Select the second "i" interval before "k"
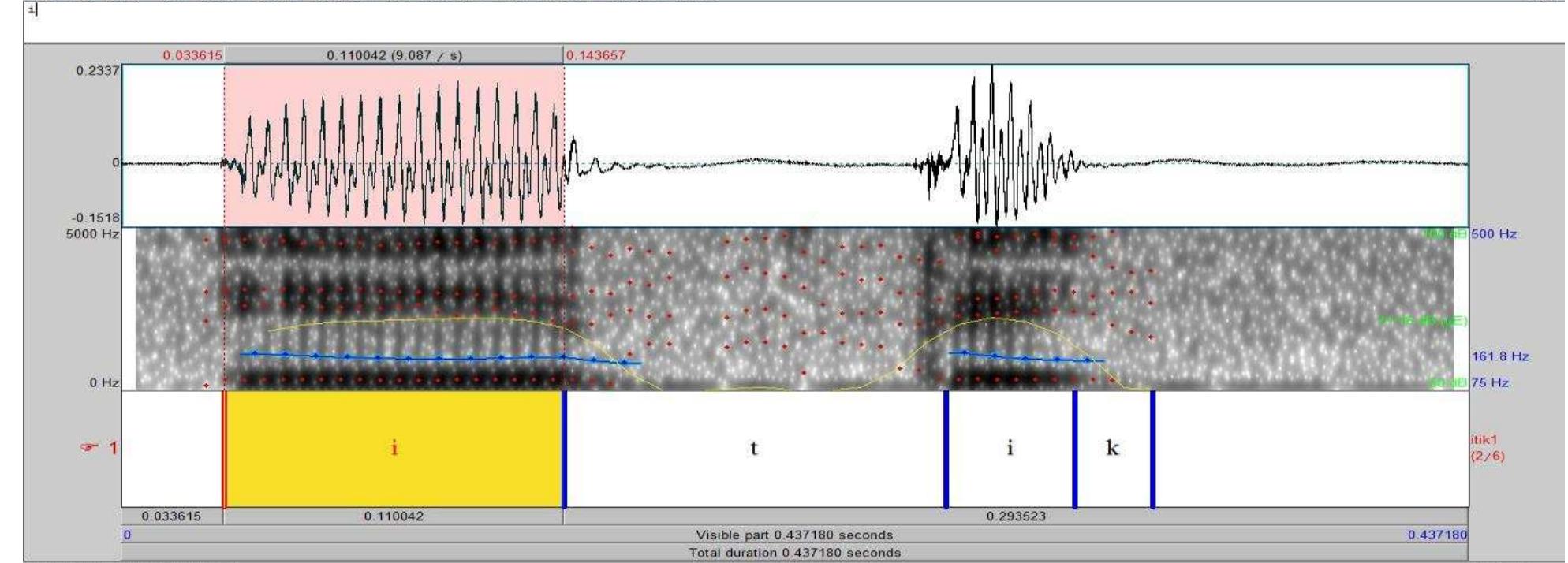 (x=1010, y=449)
